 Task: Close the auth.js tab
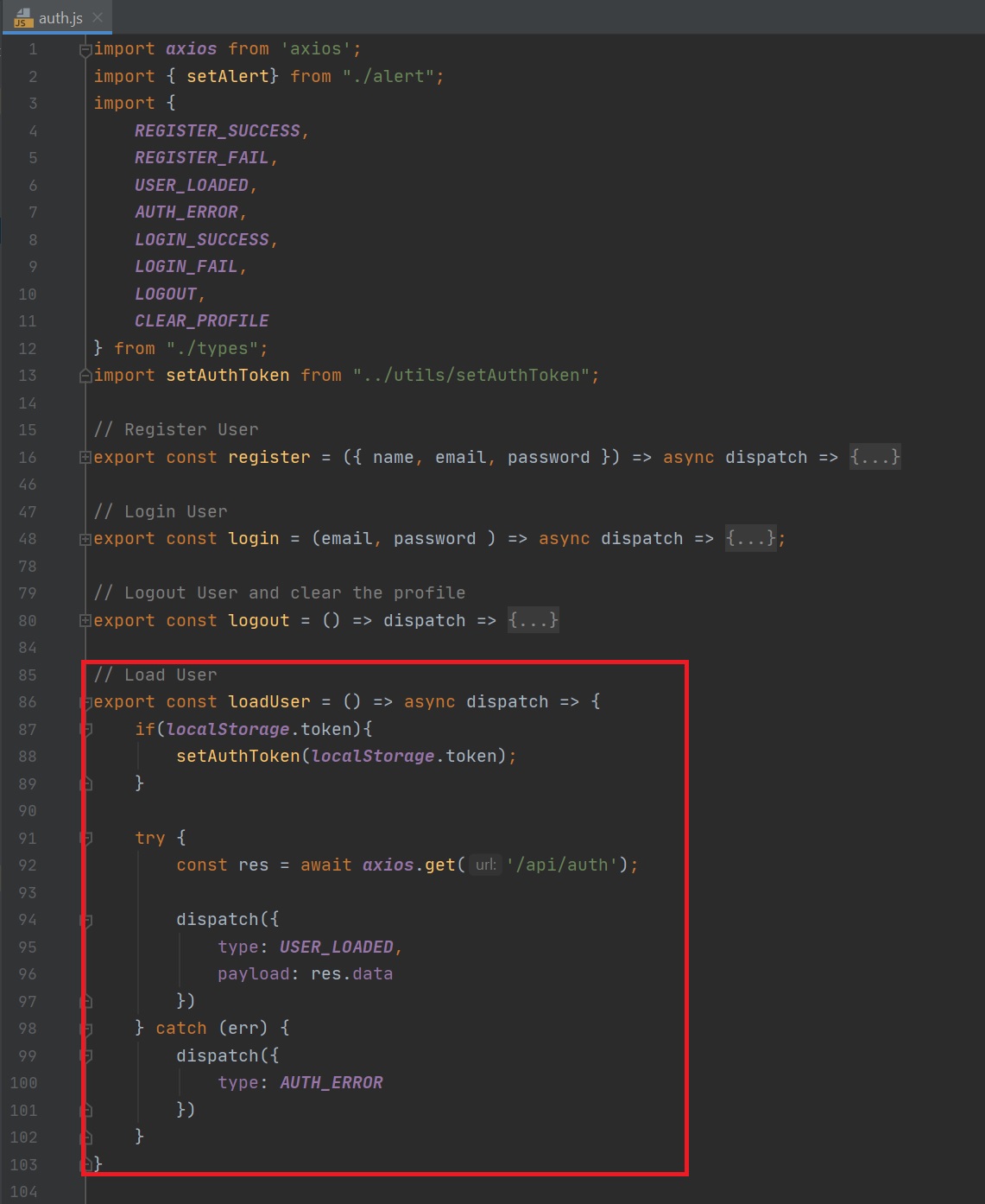[98, 17]
